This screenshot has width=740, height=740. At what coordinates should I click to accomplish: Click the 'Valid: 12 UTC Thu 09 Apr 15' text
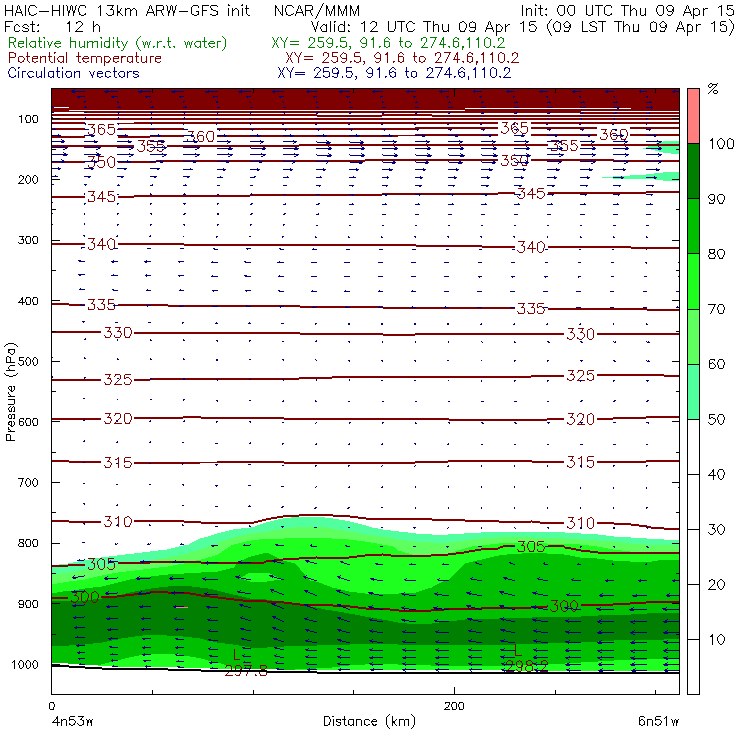426,26
